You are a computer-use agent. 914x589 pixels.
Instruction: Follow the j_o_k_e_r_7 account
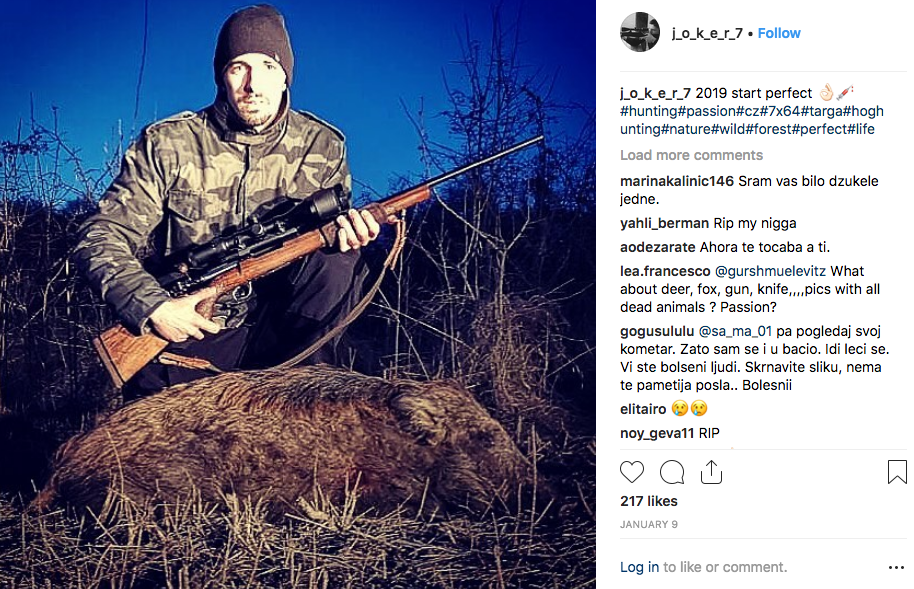(779, 32)
